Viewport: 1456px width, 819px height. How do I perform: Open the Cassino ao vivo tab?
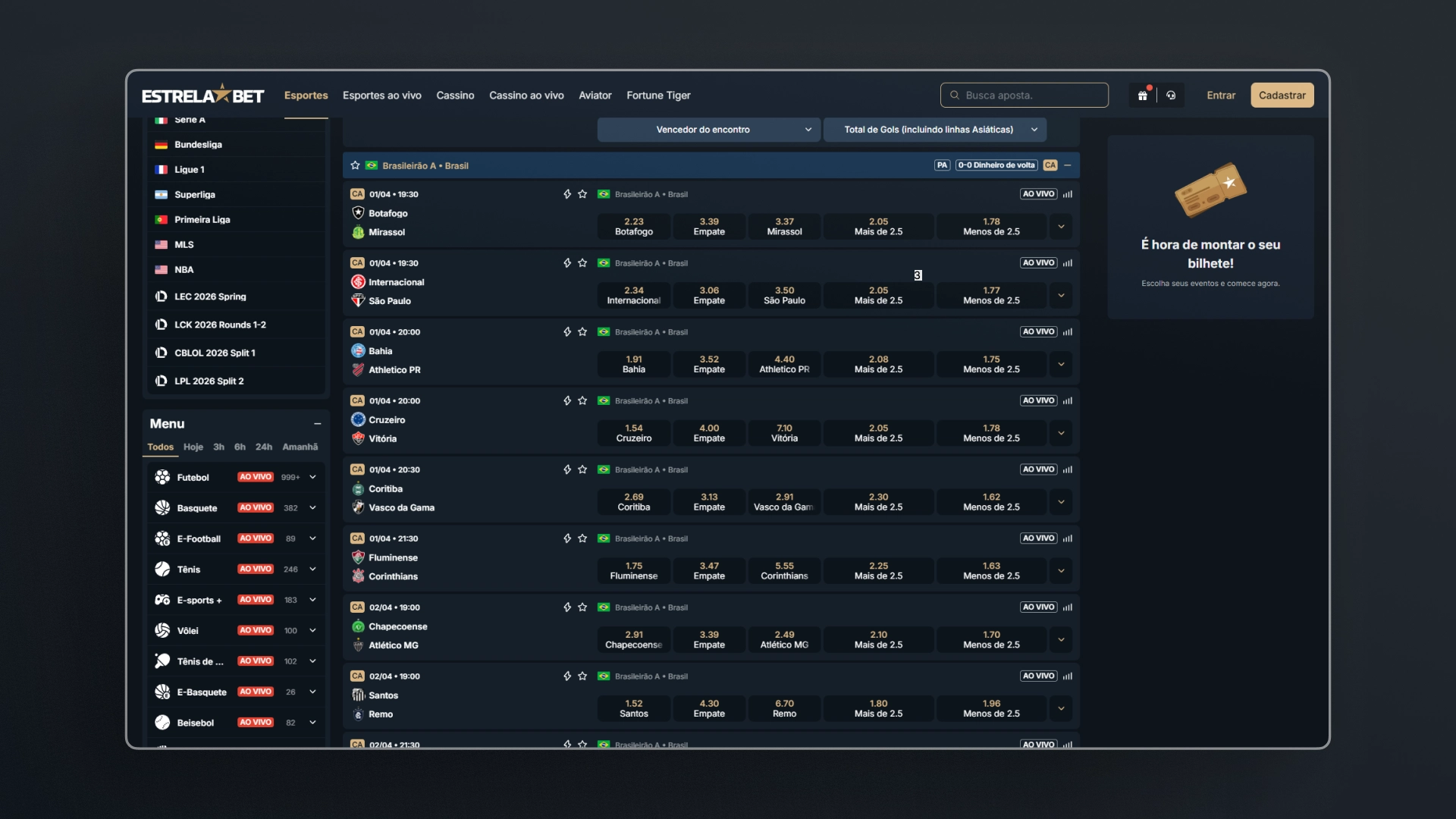click(526, 96)
